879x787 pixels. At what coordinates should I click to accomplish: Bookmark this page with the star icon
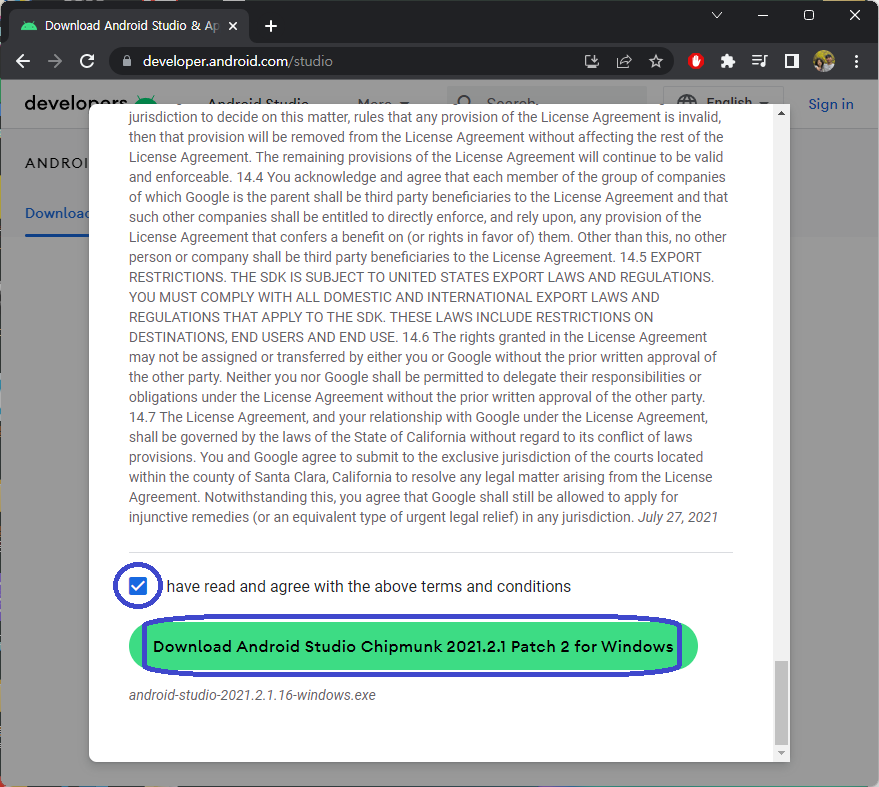(656, 61)
